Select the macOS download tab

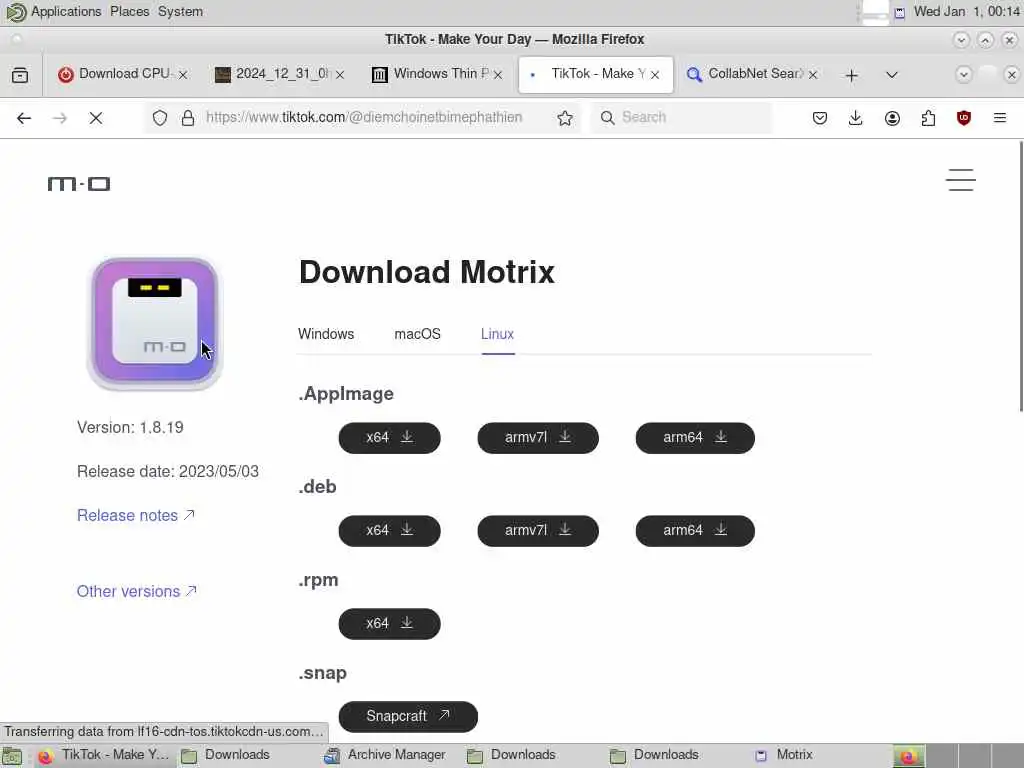(x=417, y=334)
